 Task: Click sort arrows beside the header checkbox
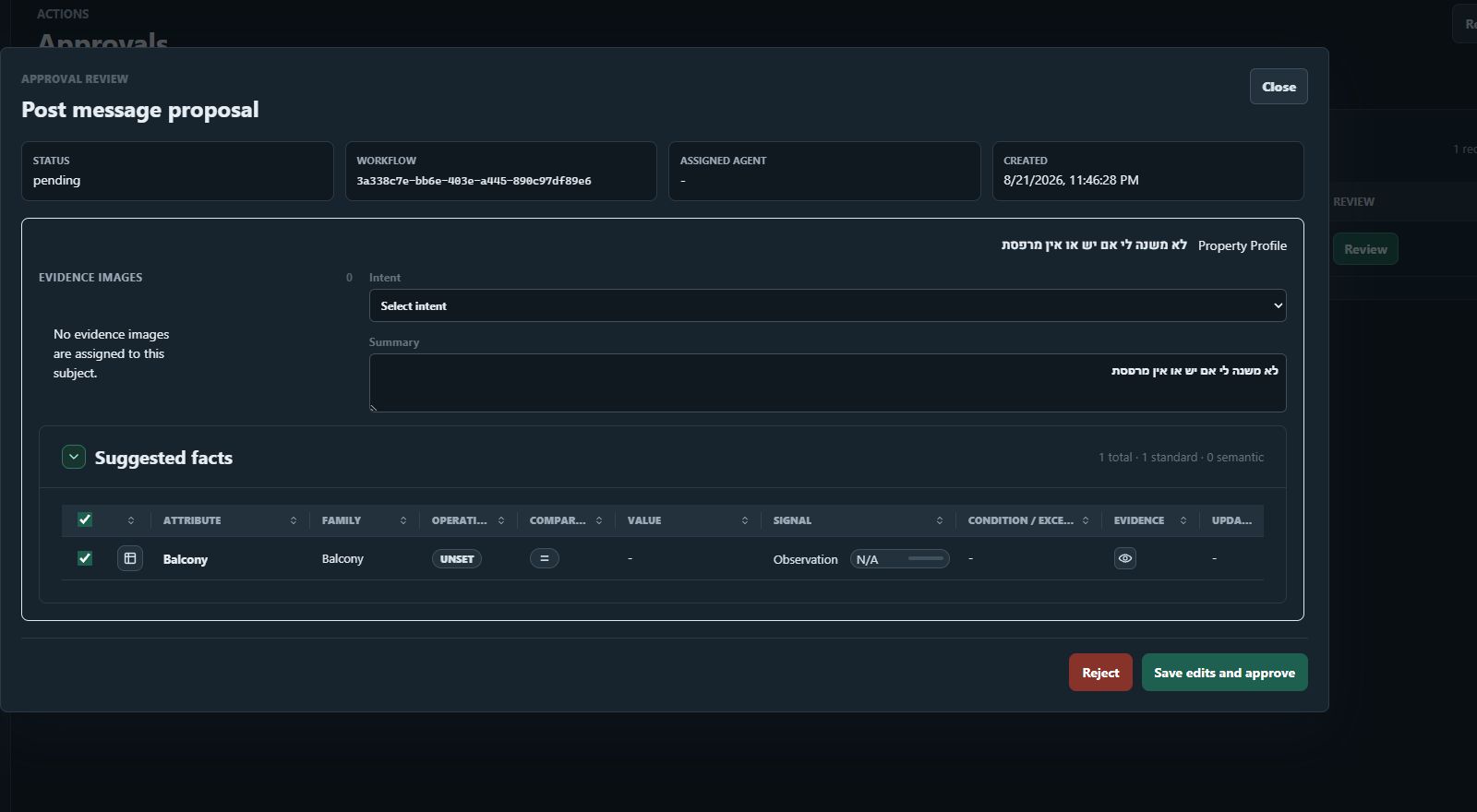click(x=131, y=520)
